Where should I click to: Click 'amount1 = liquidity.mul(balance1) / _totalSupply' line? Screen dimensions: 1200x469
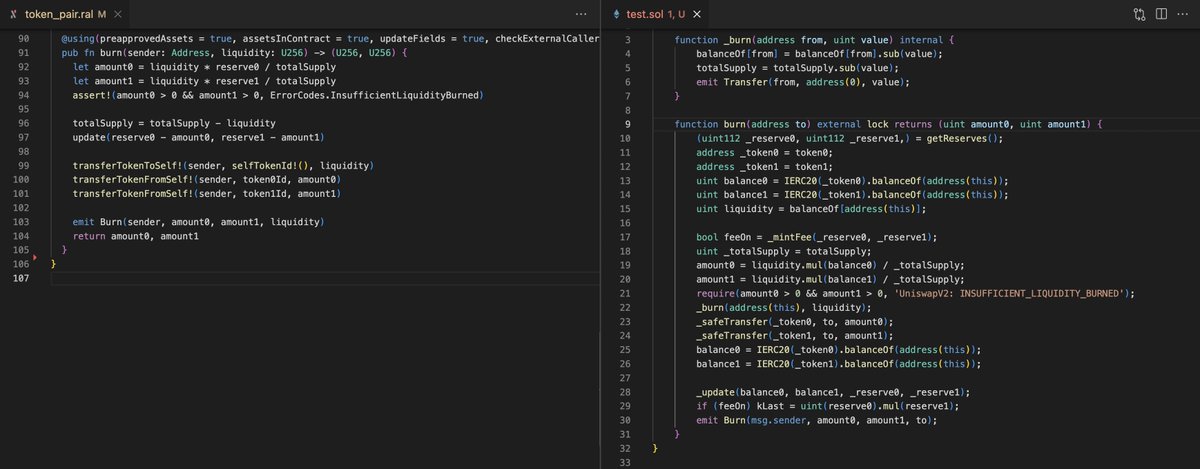tap(831, 279)
